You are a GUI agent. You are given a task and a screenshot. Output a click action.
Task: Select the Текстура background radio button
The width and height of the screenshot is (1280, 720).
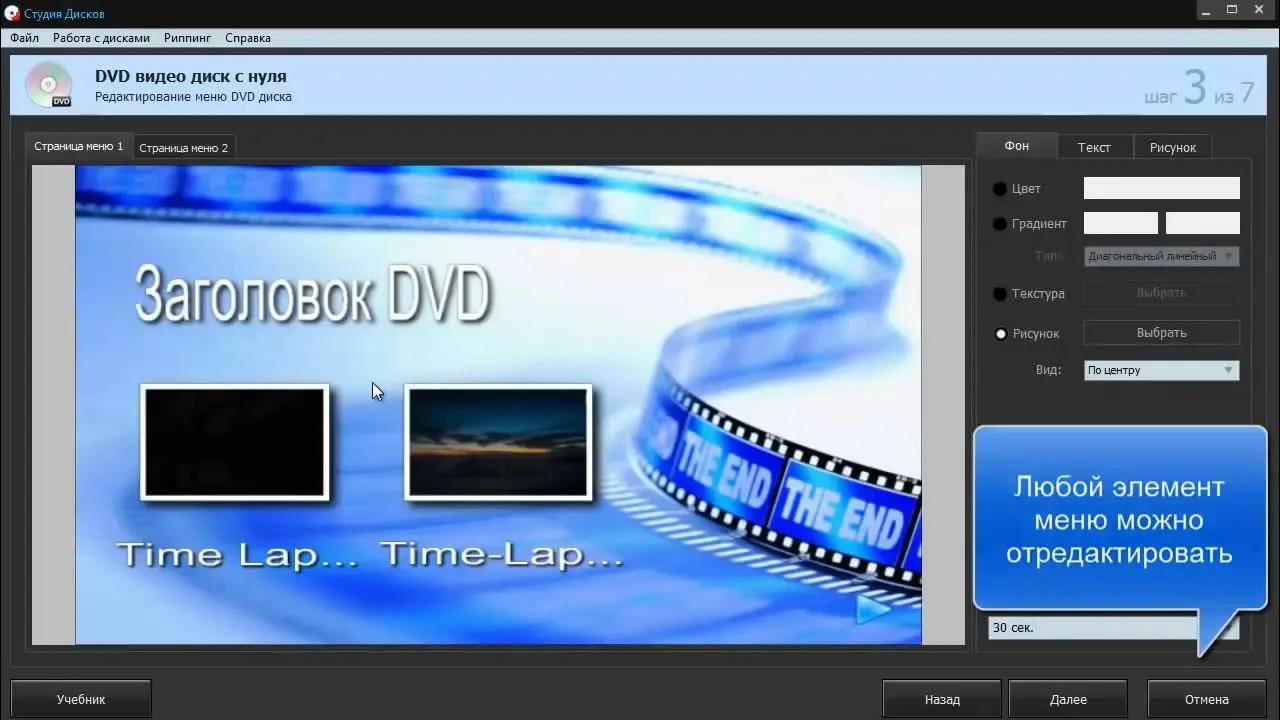click(x=1000, y=294)
